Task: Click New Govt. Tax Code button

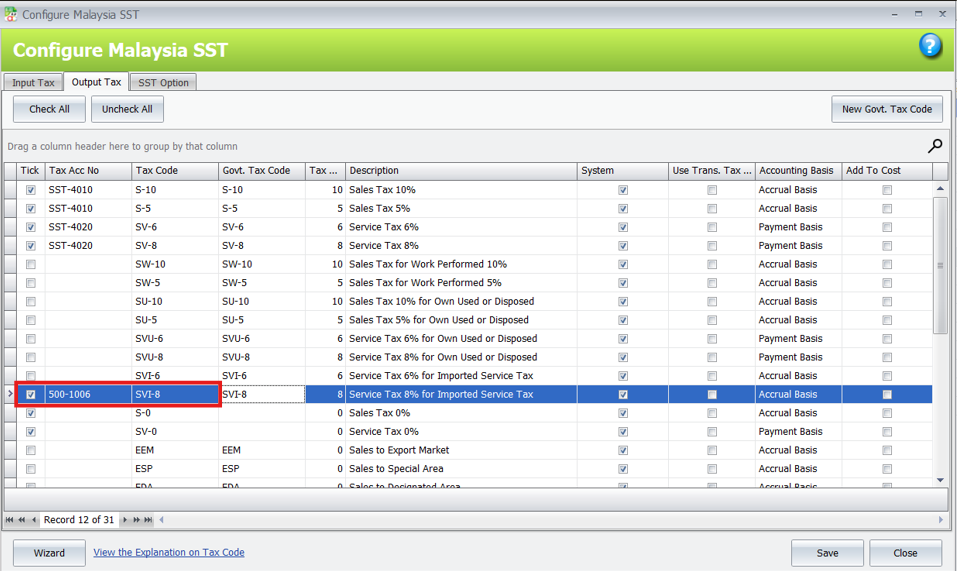Action: pyautogui.click(x=887, y=109)
